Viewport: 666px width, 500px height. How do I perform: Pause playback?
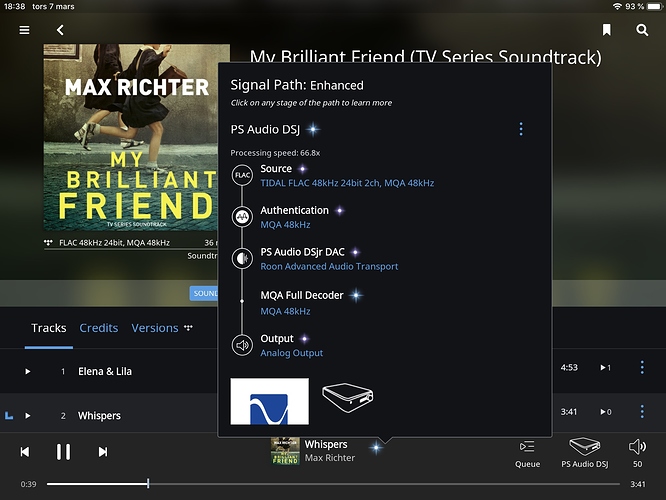[63, 452]
